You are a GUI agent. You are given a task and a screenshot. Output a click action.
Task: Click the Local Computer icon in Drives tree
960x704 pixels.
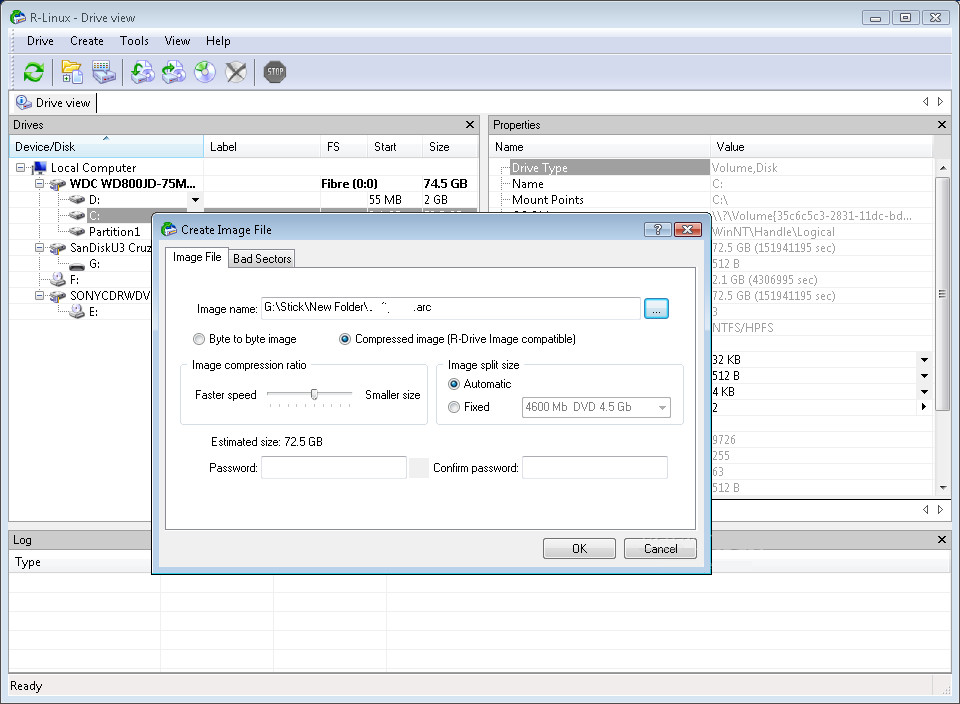coord(40,168)
